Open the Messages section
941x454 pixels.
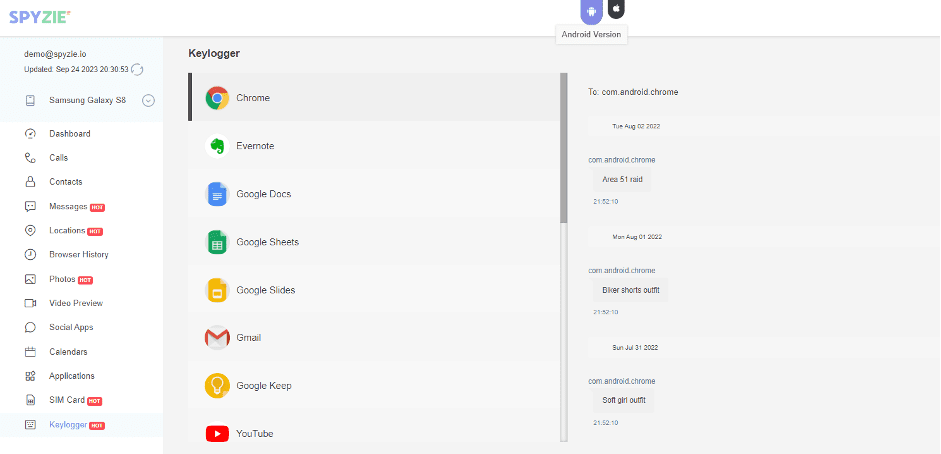point(68,206)
